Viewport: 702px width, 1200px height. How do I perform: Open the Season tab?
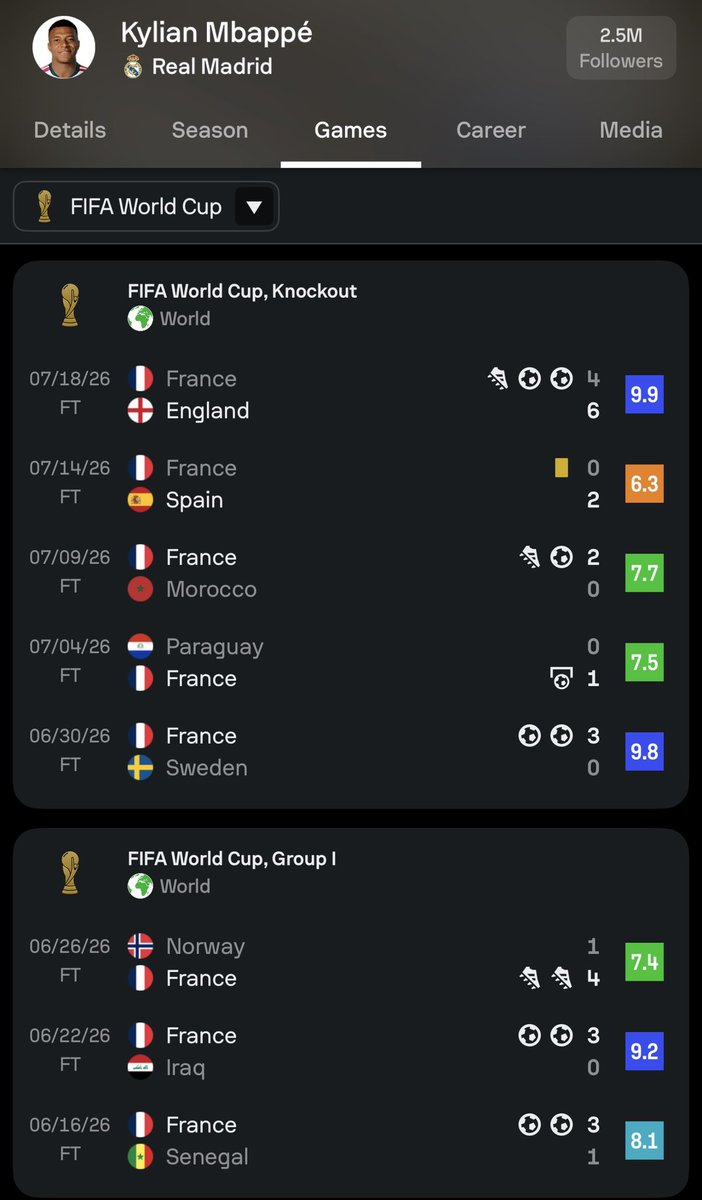point(210,130)
